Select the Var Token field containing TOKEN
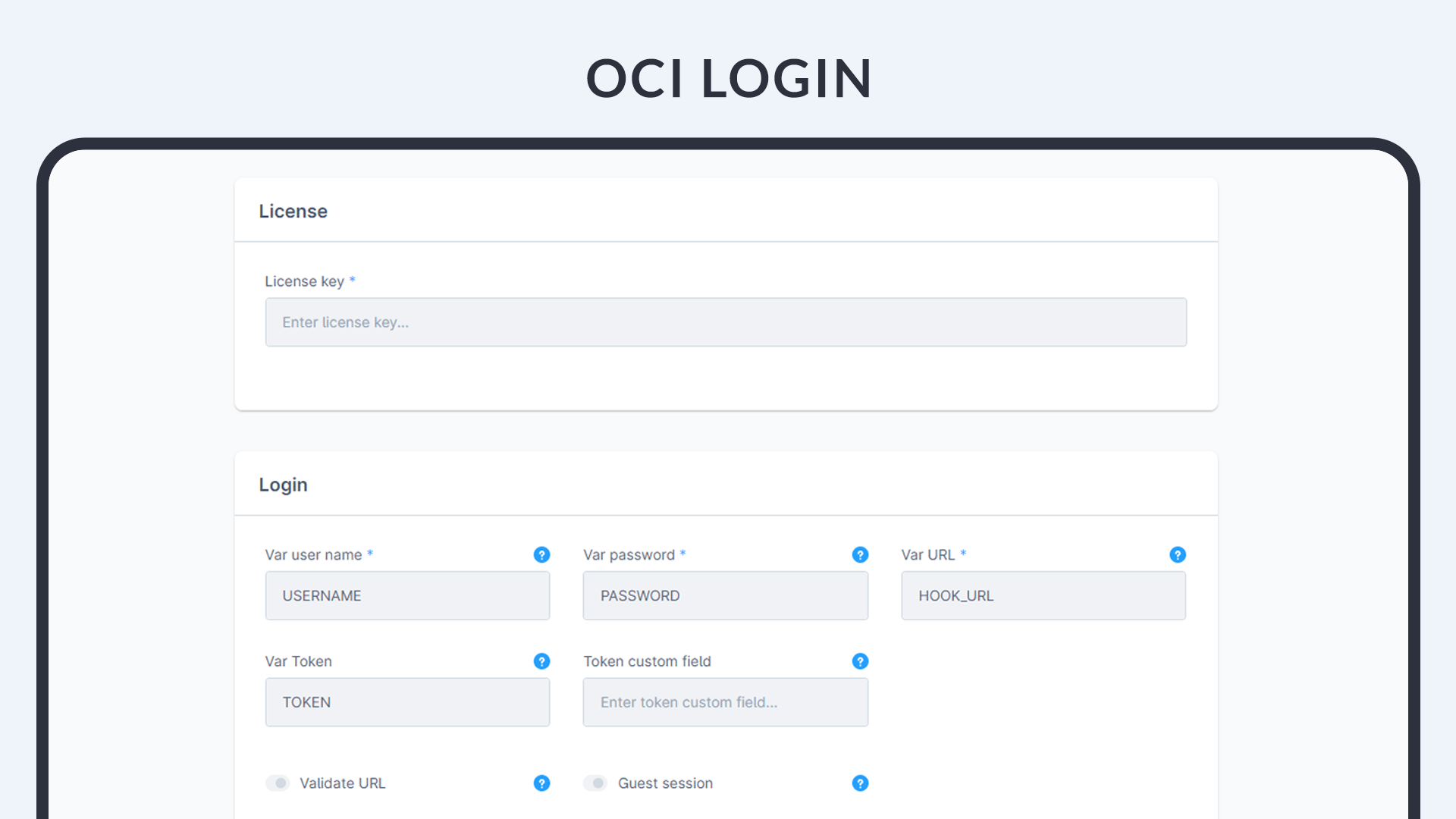The height and width of the screenshot is (819, 1456). coord(407,702)
